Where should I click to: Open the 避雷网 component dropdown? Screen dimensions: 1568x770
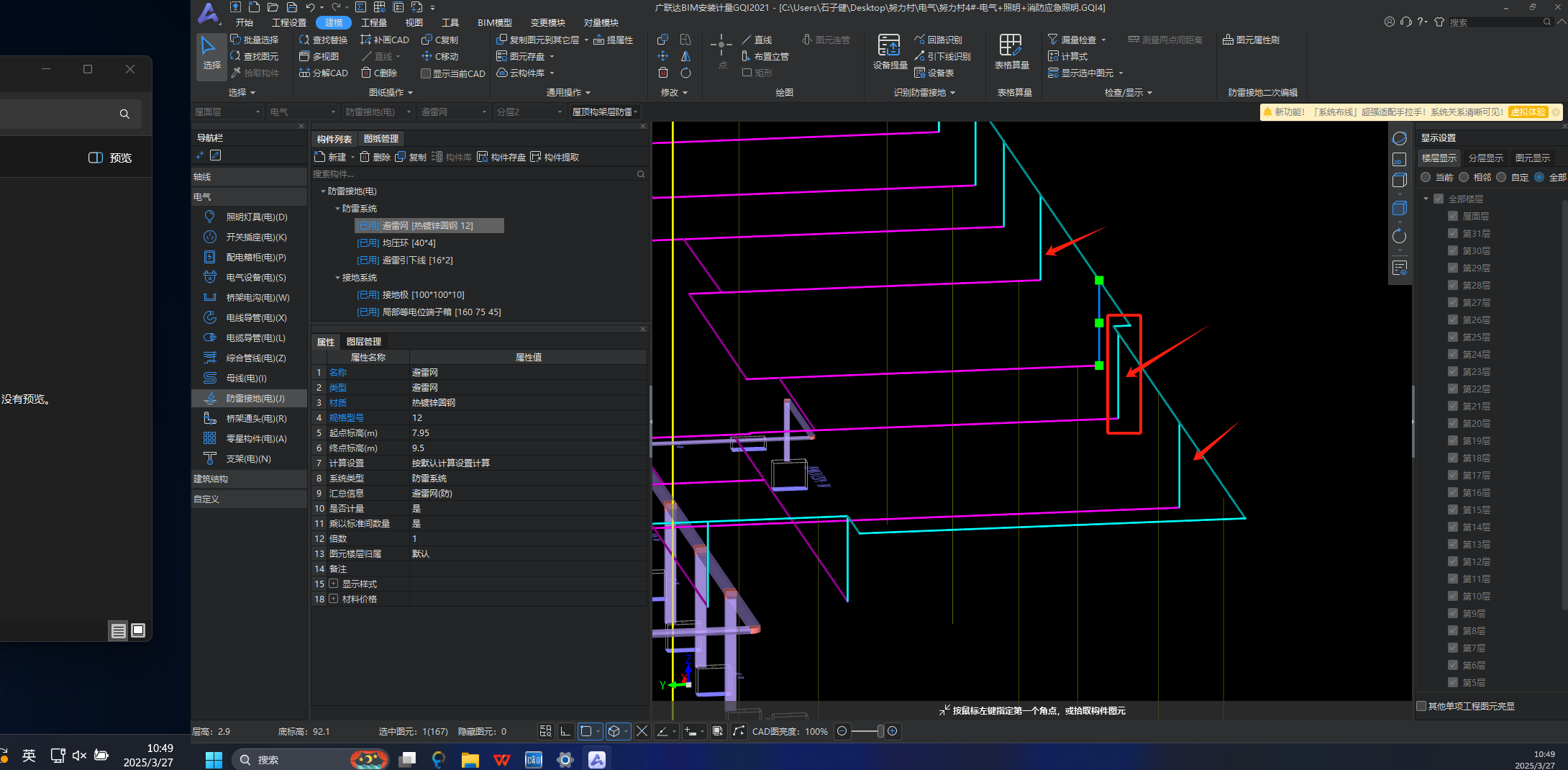pyautogui.click(x=453, y=112)
